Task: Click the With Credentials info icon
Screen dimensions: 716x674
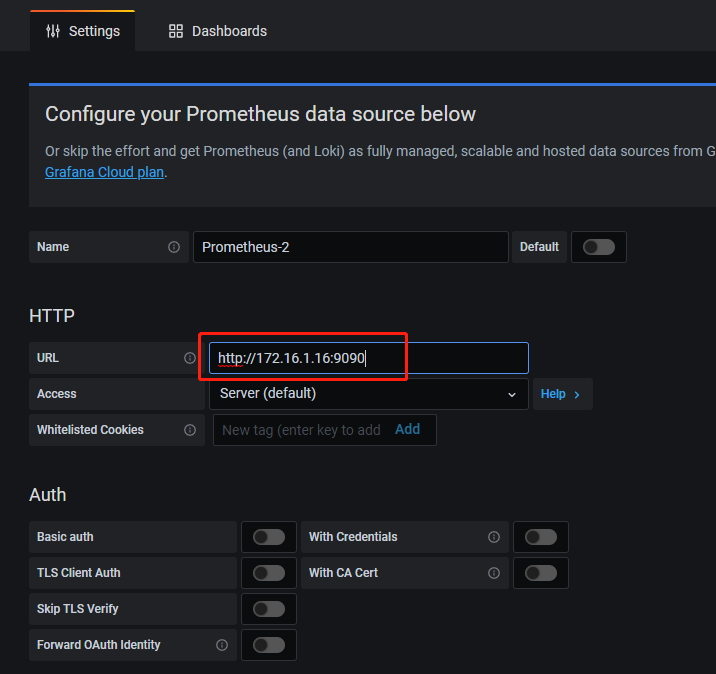Action: [493, 537]
